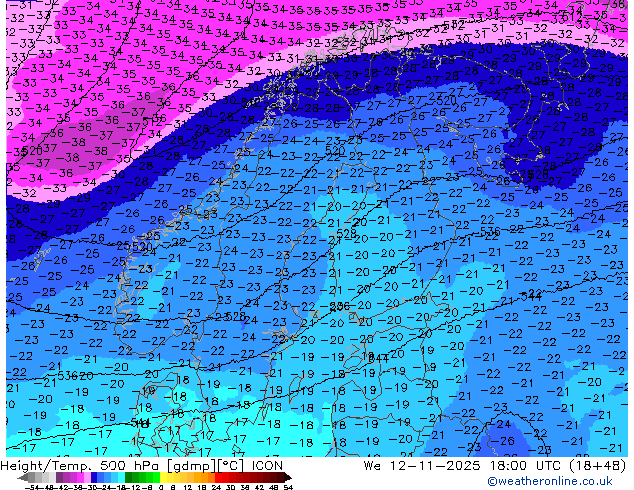The height and width of the screenshot is (490, 634).
Task: Click the magenta legend segment above -36
Action: pos(80,477)
